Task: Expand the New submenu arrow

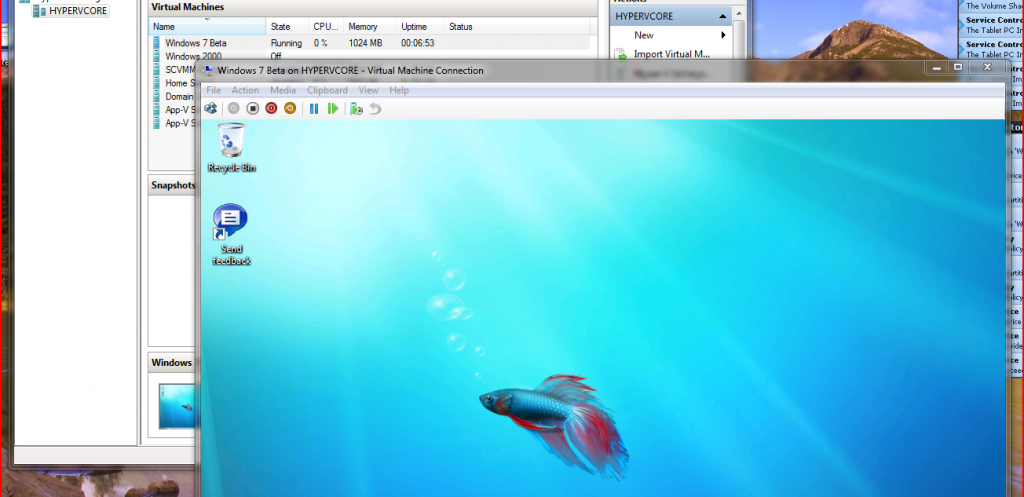Action: (724, 35)
